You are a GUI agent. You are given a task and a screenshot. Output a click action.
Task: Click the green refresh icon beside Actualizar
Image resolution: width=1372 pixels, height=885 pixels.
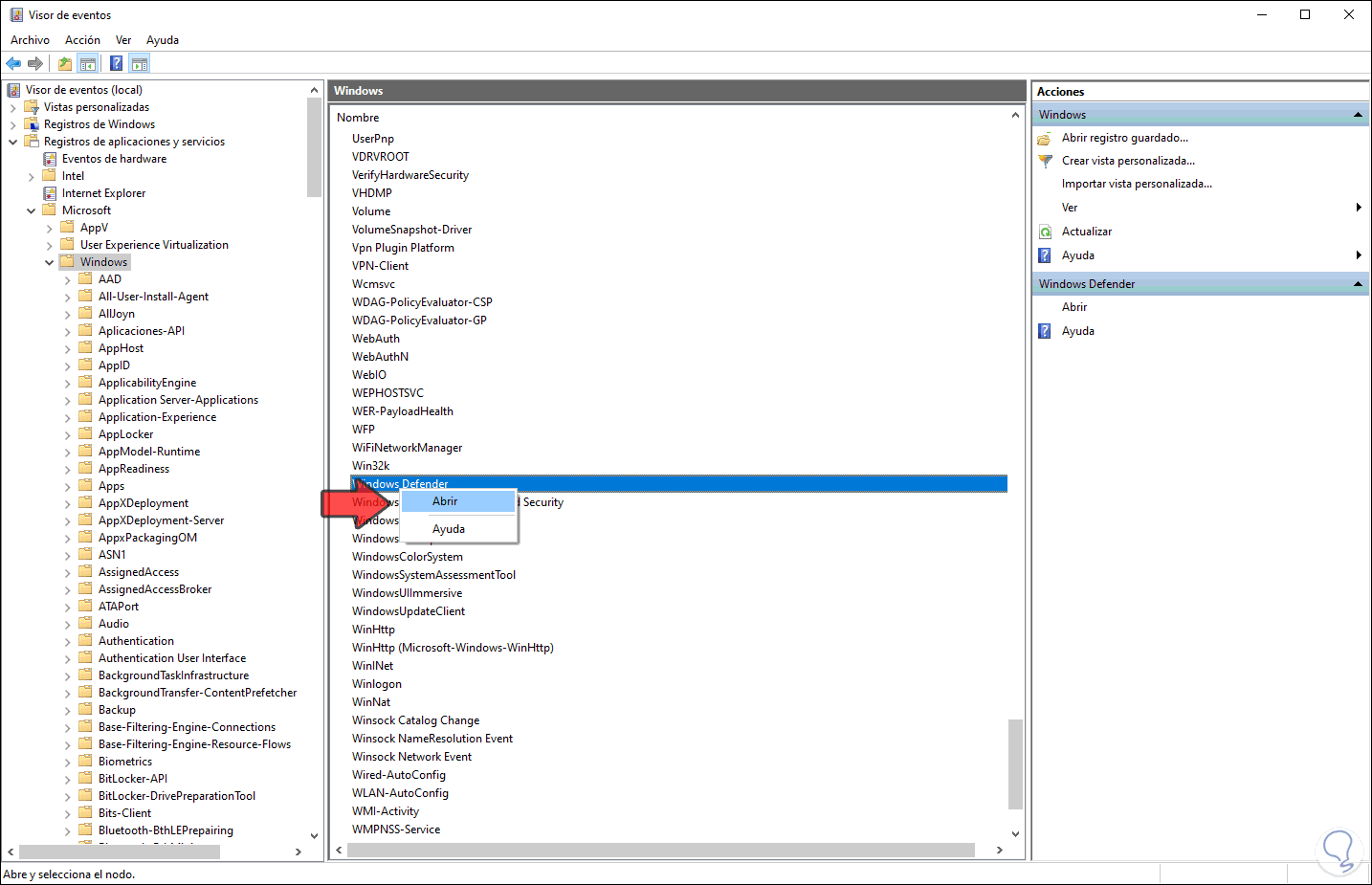tap(1045, 232)
